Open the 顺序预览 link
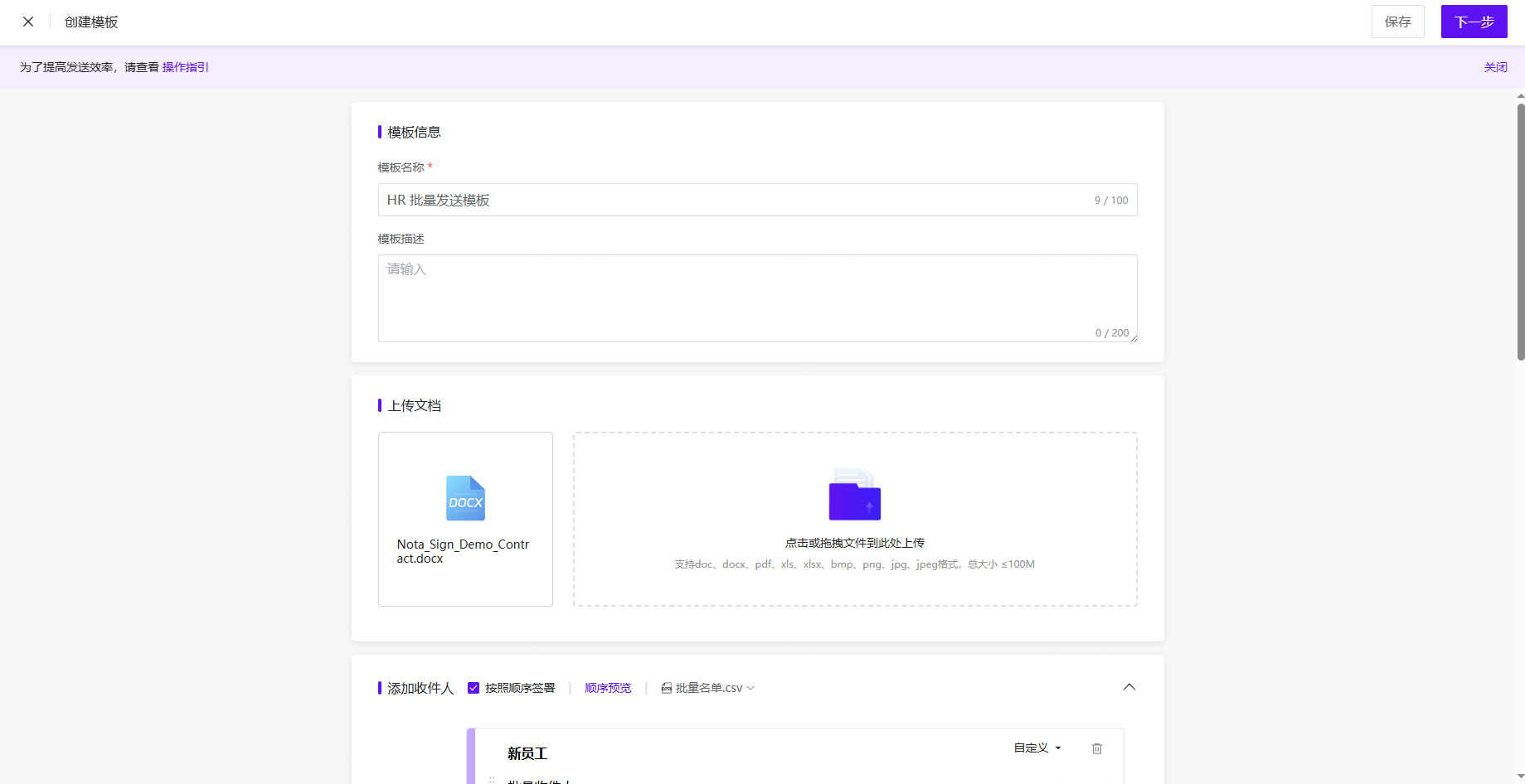1525x784 pixels. click(608, 688)
